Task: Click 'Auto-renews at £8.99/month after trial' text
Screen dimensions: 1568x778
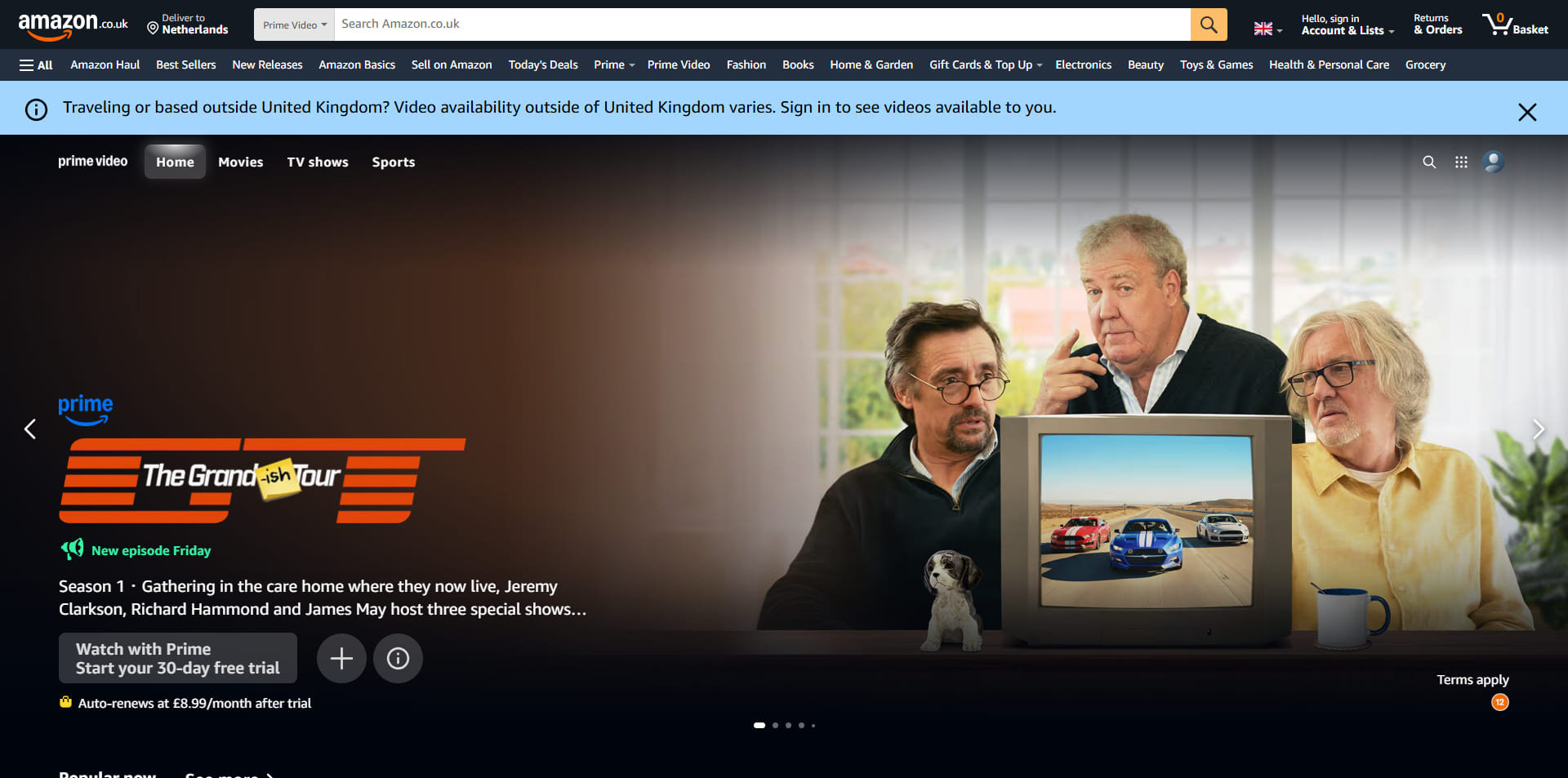Action: [x=194, y=703]
